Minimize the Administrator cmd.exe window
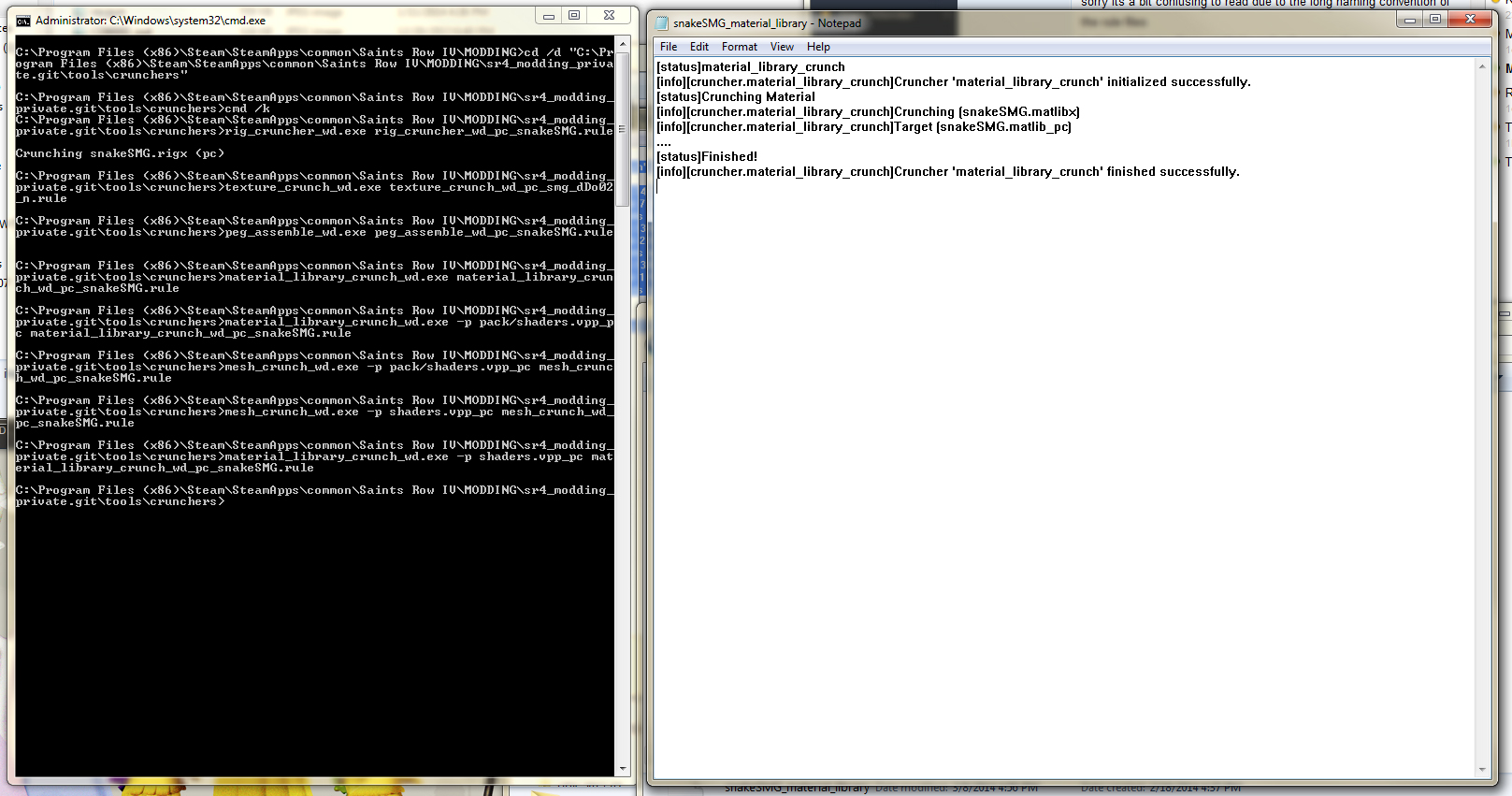The width and height of the screenshot is (1512, 796). pyautogui.click(x=549, y=16)
